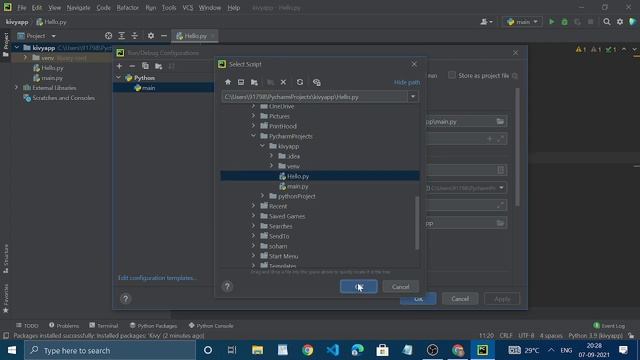Open the Refactor menu
Image resolution: width=640 pixels, height=360 pixels.
tap(127, 8)
